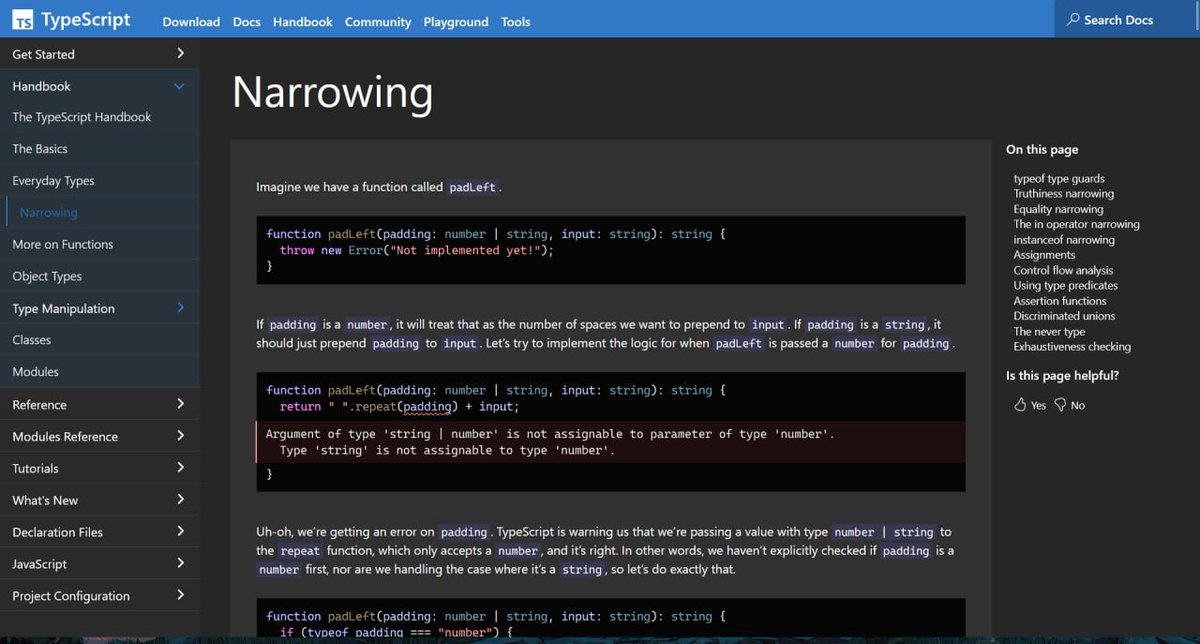Open Everyday Types sidebar page
Viewport: 1200px width, 644px height.
pyautogui.click(x=53, y=181)
